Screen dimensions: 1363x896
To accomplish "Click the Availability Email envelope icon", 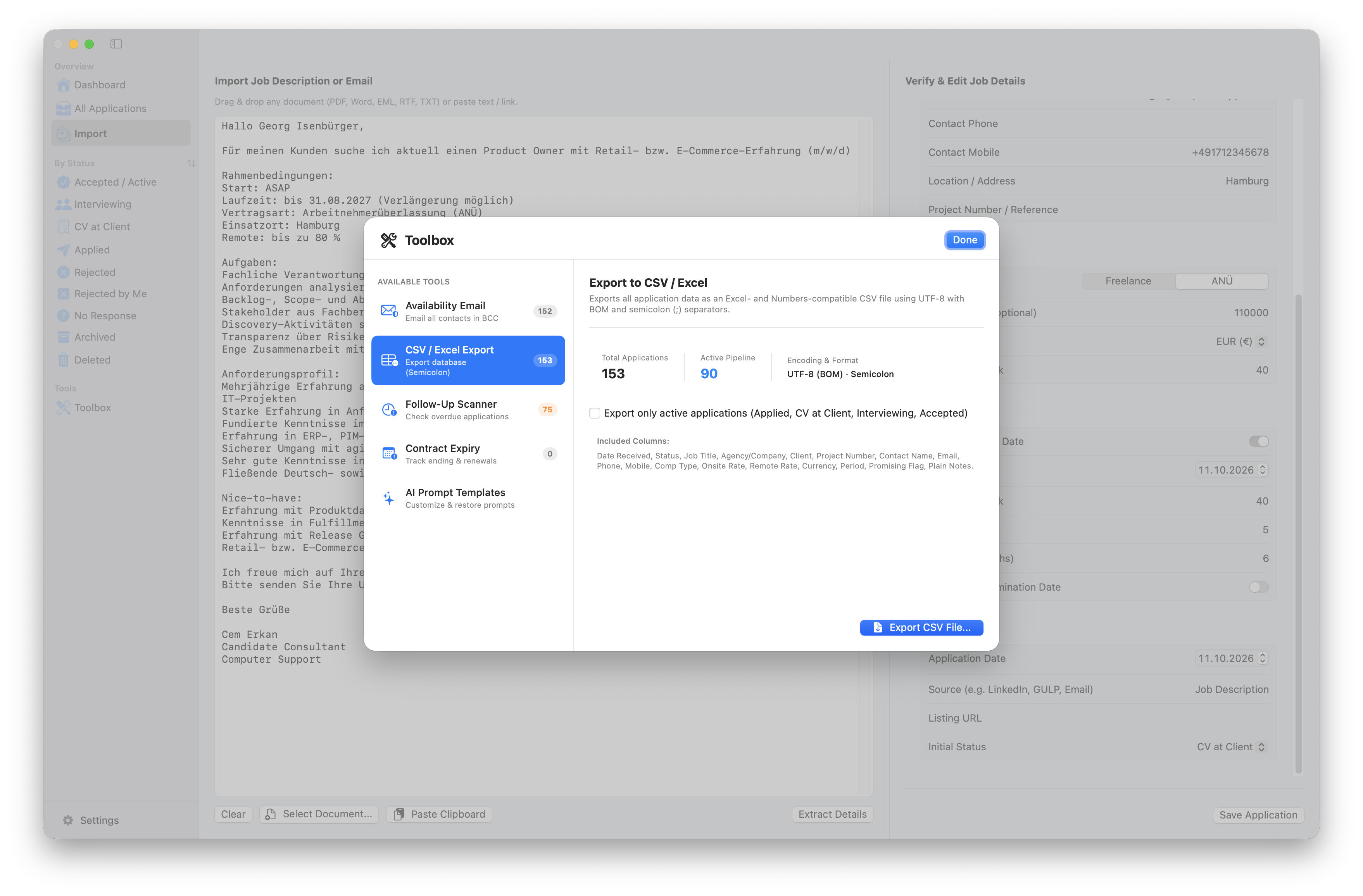I will click(390, 311).
